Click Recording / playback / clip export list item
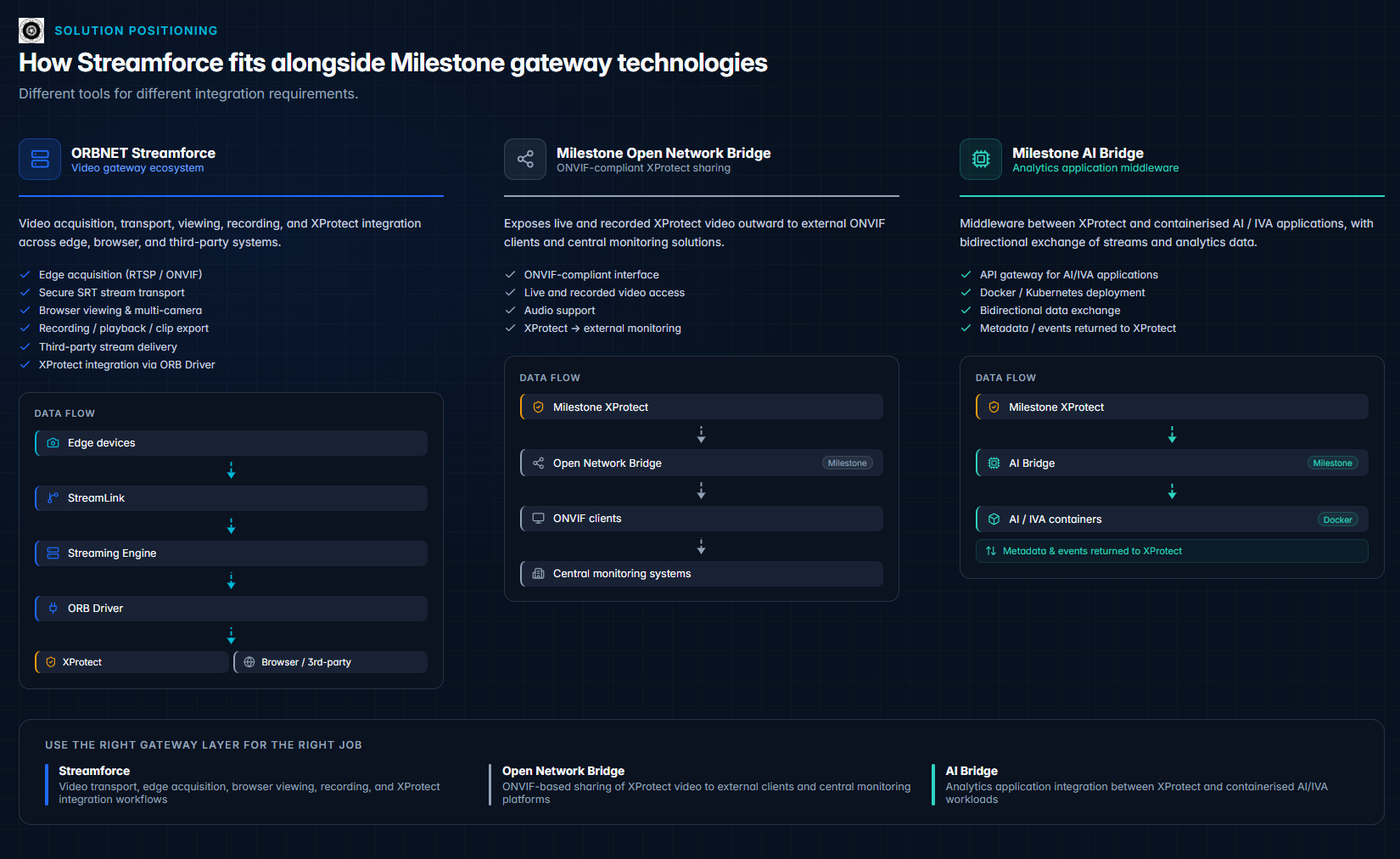This screenshot has height=859, width=1400. pos(124,328)
